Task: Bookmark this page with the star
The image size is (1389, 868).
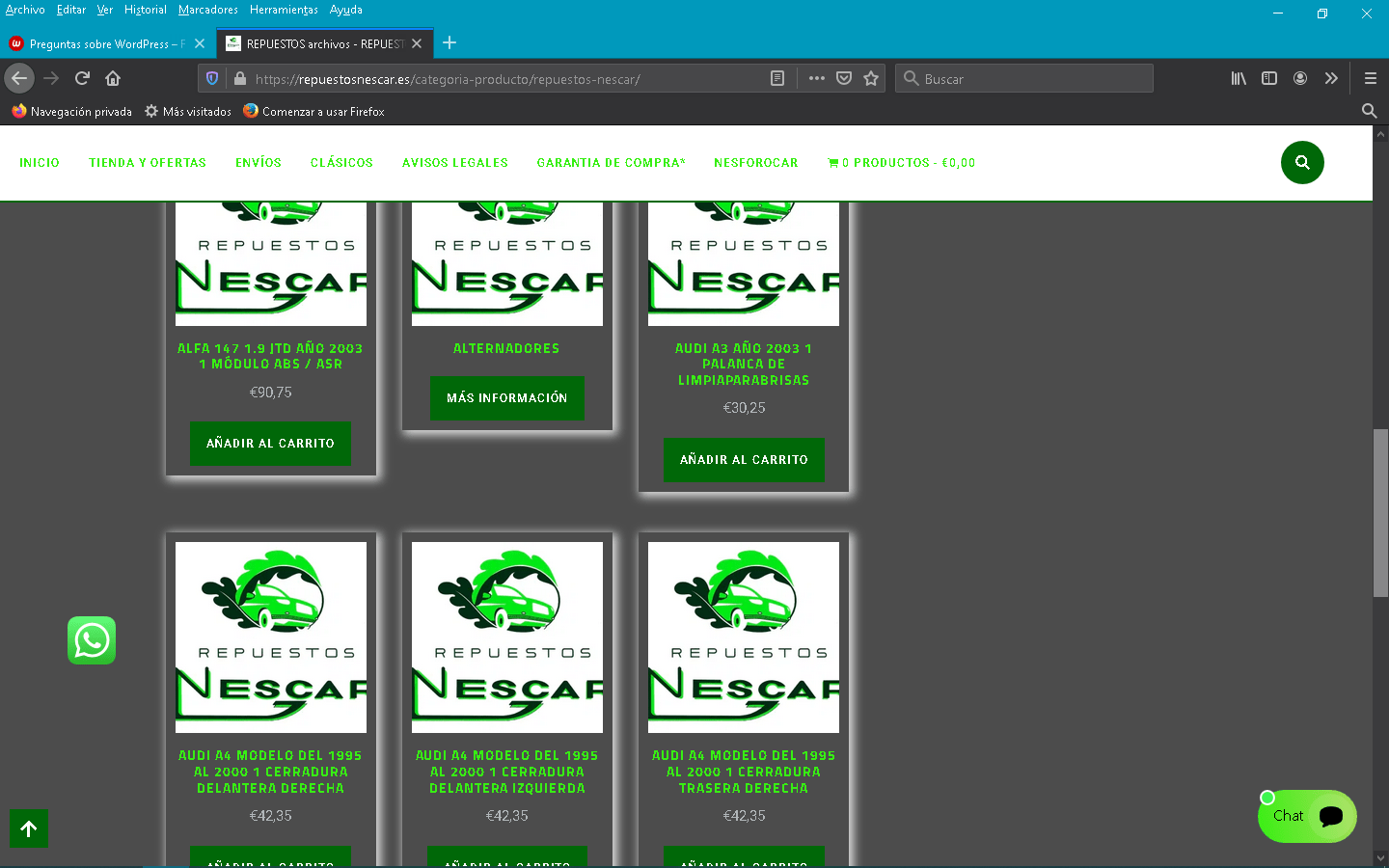Action: coord(871,79)
